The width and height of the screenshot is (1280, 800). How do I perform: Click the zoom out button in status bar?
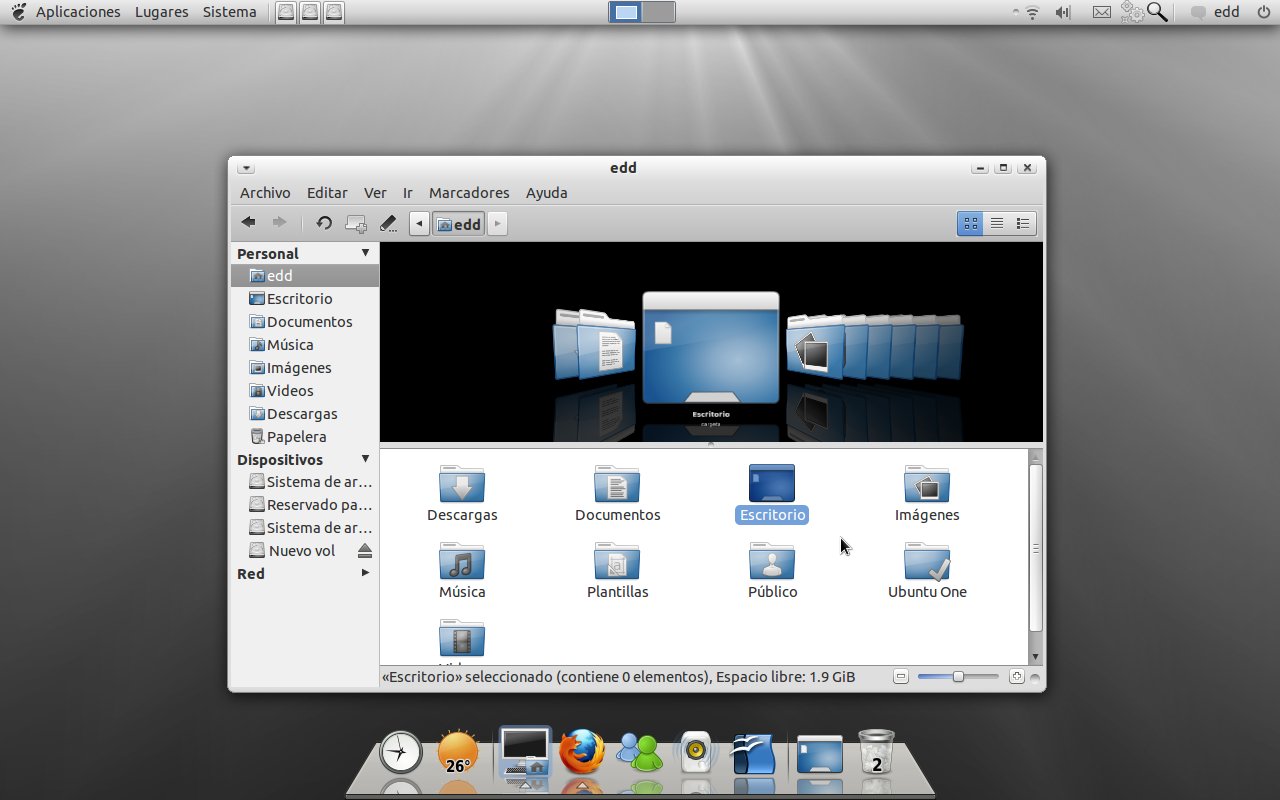(901, 677)
